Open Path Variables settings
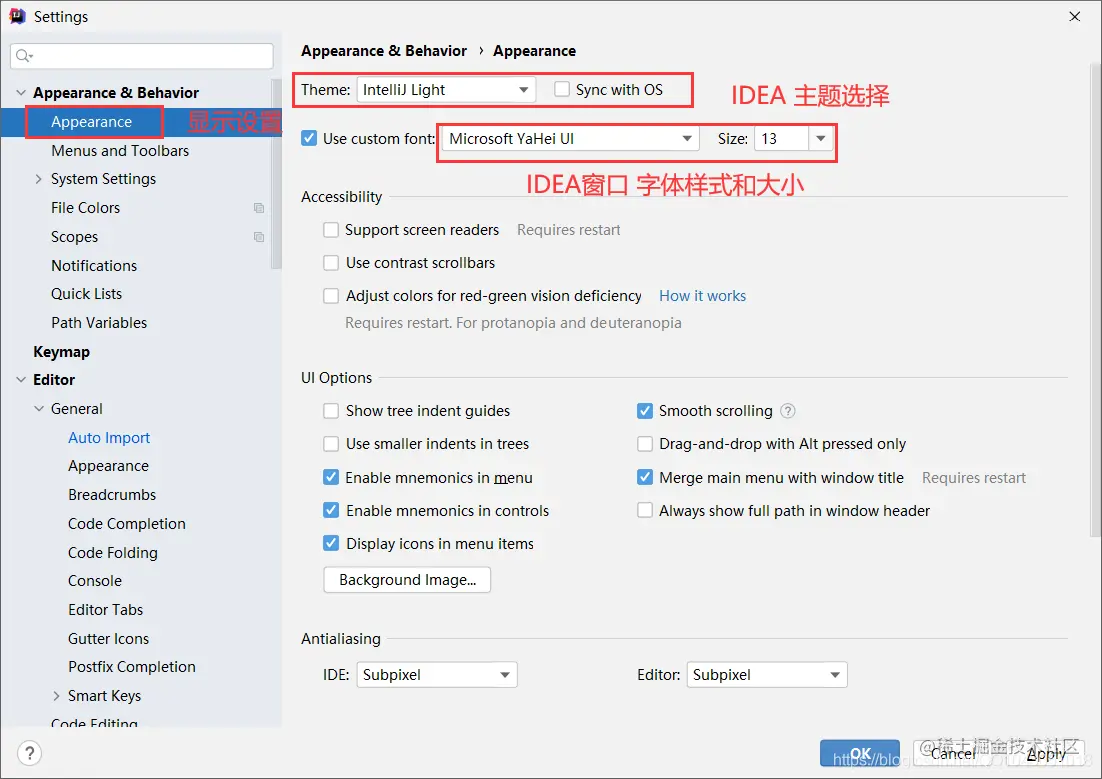The width and height of the screenshot is (1102, 779). tap(99, 323)
